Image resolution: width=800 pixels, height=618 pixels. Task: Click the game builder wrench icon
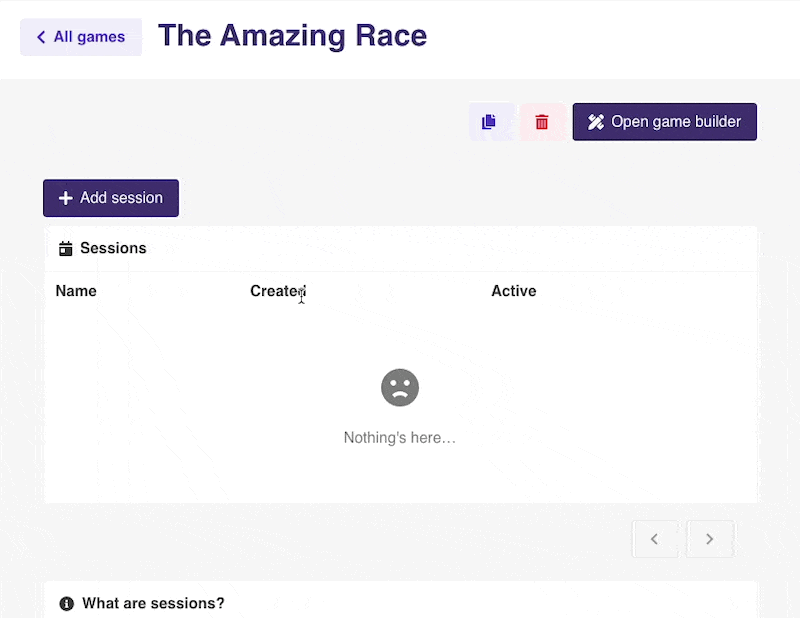click(x=596, y=121)
